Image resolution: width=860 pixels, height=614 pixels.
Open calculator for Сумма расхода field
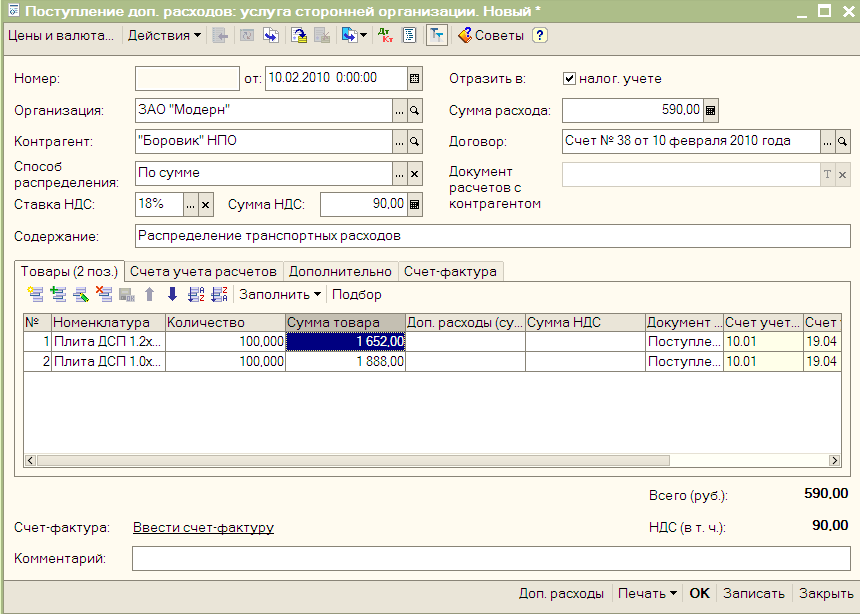(x=710, y=110)
